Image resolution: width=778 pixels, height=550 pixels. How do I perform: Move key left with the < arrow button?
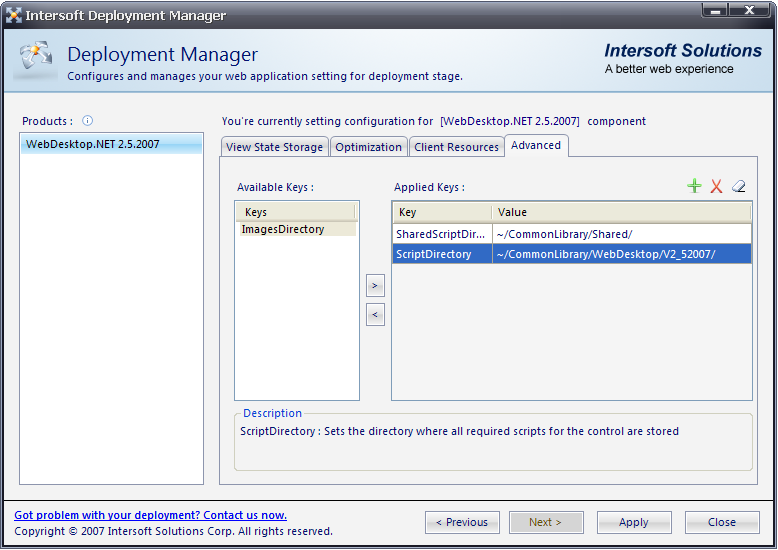(x=375, y=315)
